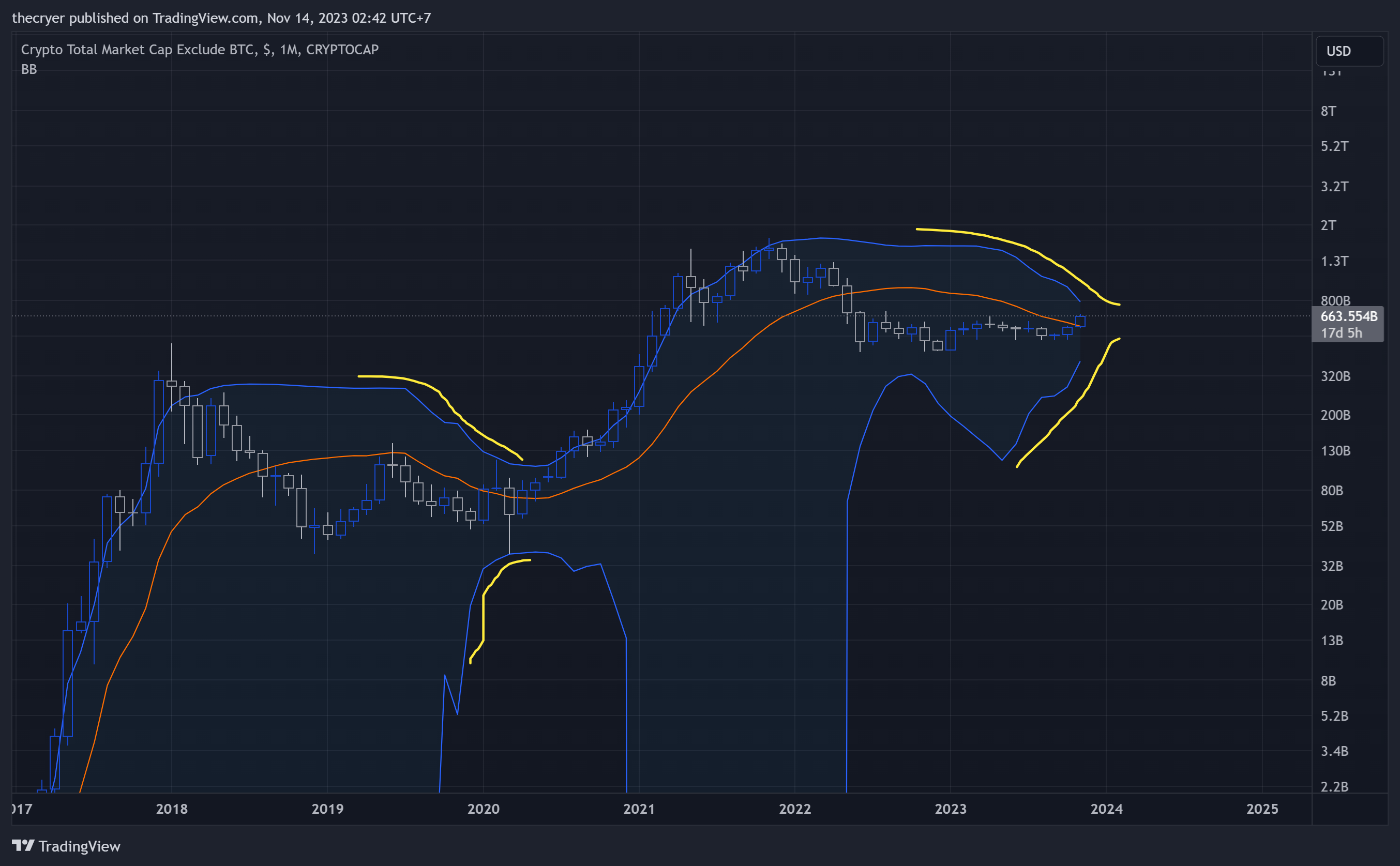Image resolution: width=1400 pixels, height=866 pixels.
Task: Click the 80B price scale label
Action: coord(1331,490)
